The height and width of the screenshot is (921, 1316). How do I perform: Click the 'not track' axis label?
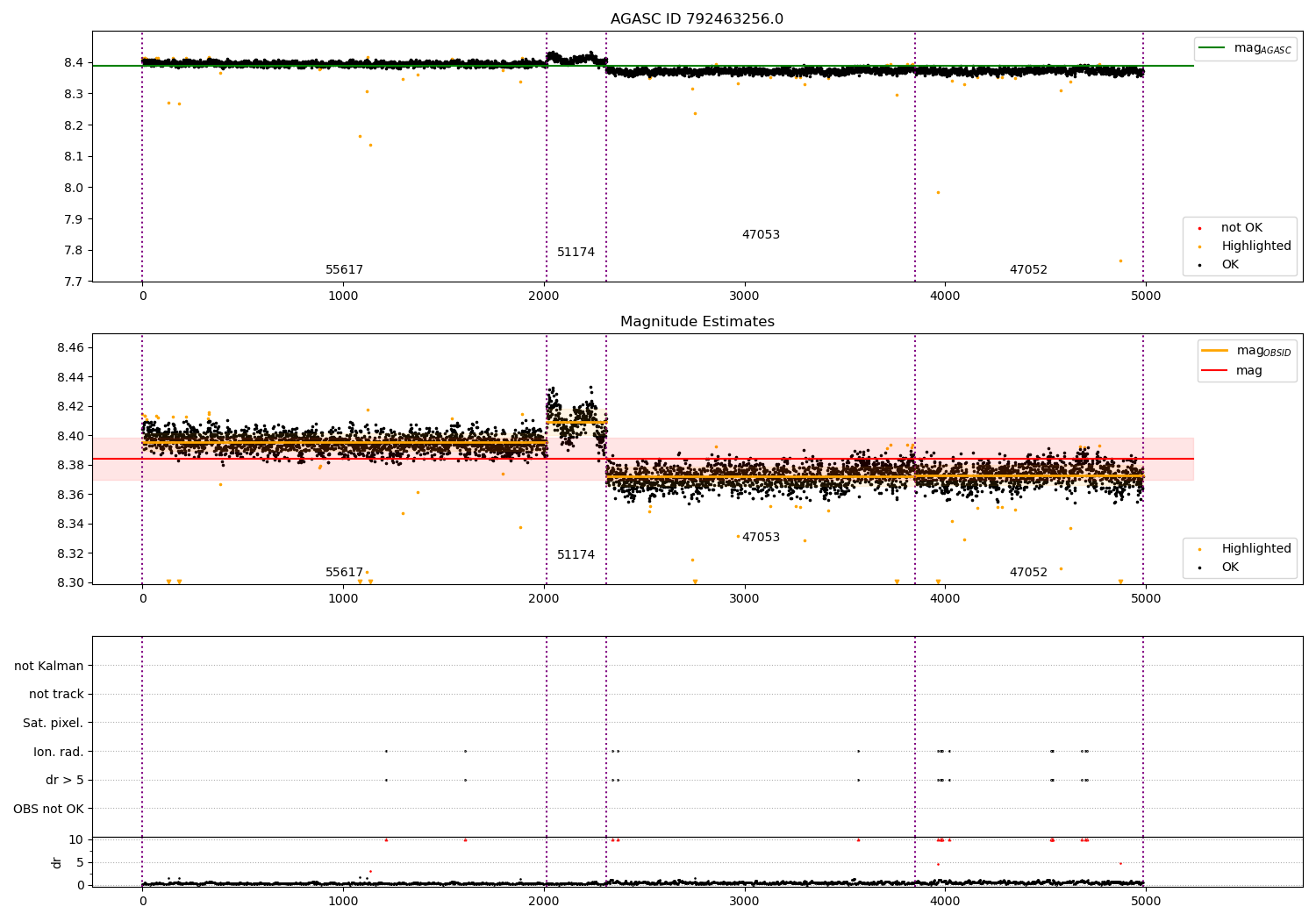coord(56,695)
